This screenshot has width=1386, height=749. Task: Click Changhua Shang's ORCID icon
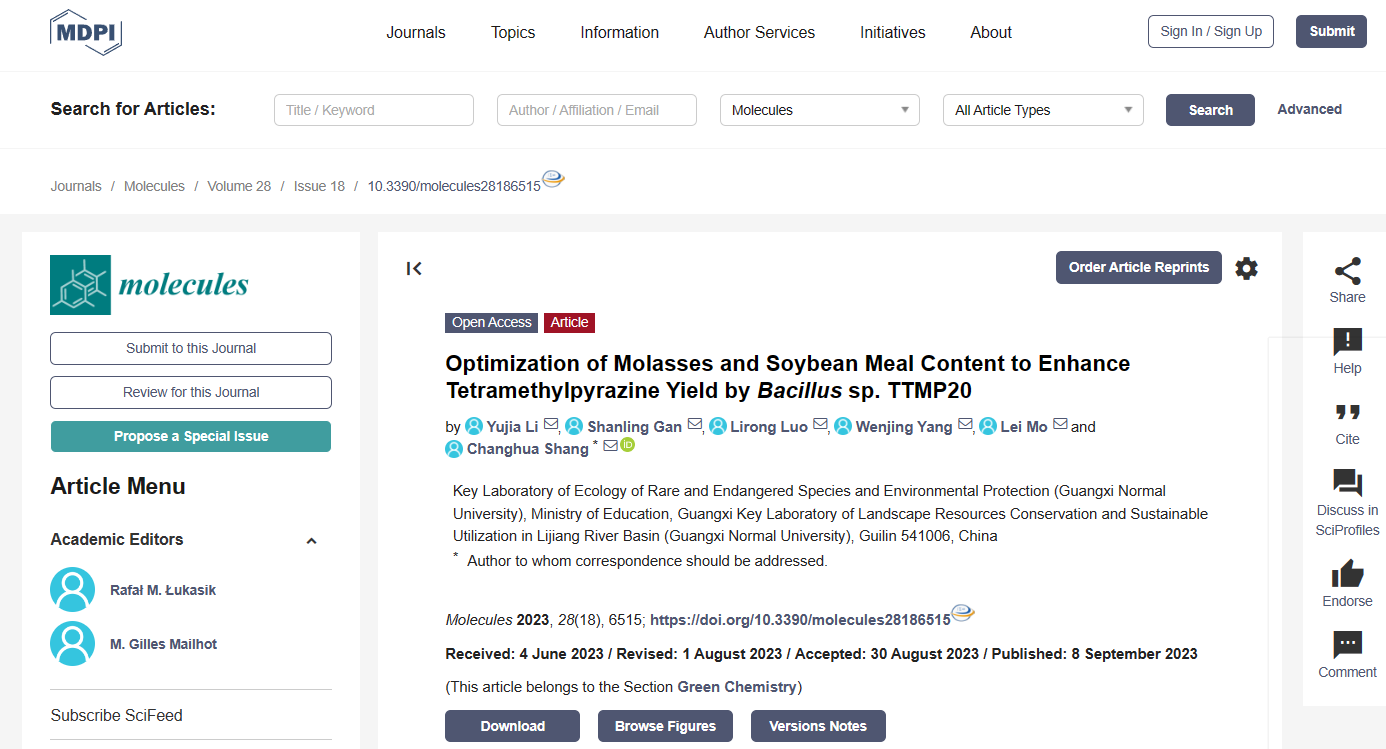click(x=628, y=446)
